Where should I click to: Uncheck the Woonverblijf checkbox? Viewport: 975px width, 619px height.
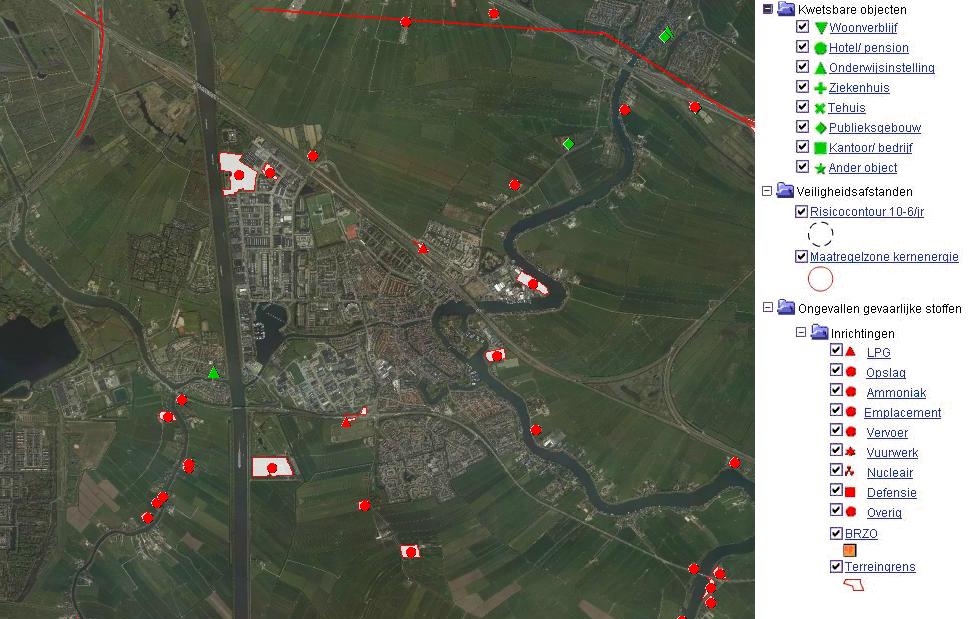(802, 27)
